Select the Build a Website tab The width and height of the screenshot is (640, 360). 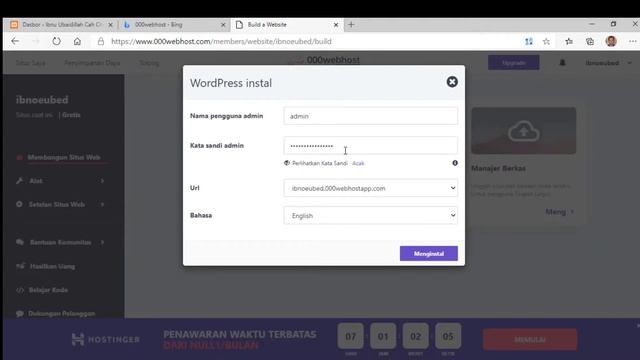pos(286,24)
